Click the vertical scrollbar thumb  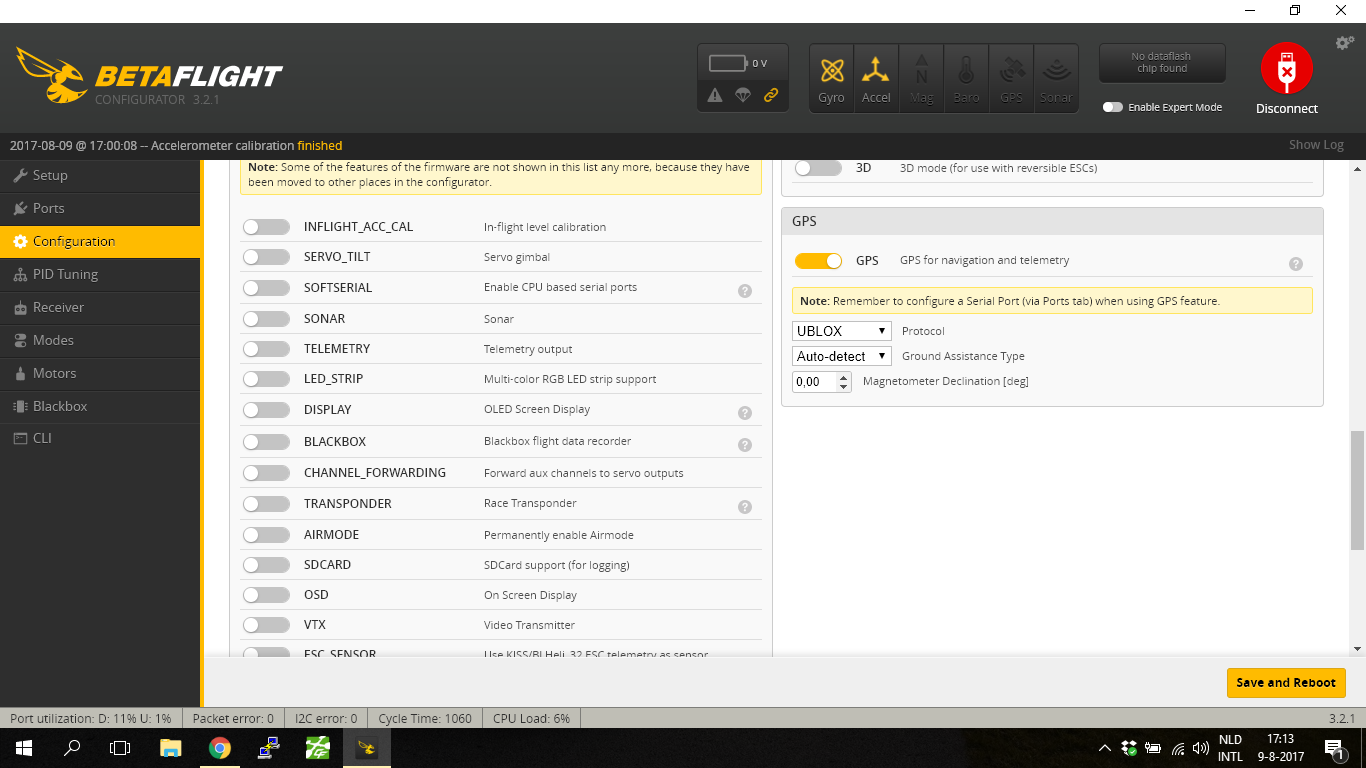point(1357,490)
